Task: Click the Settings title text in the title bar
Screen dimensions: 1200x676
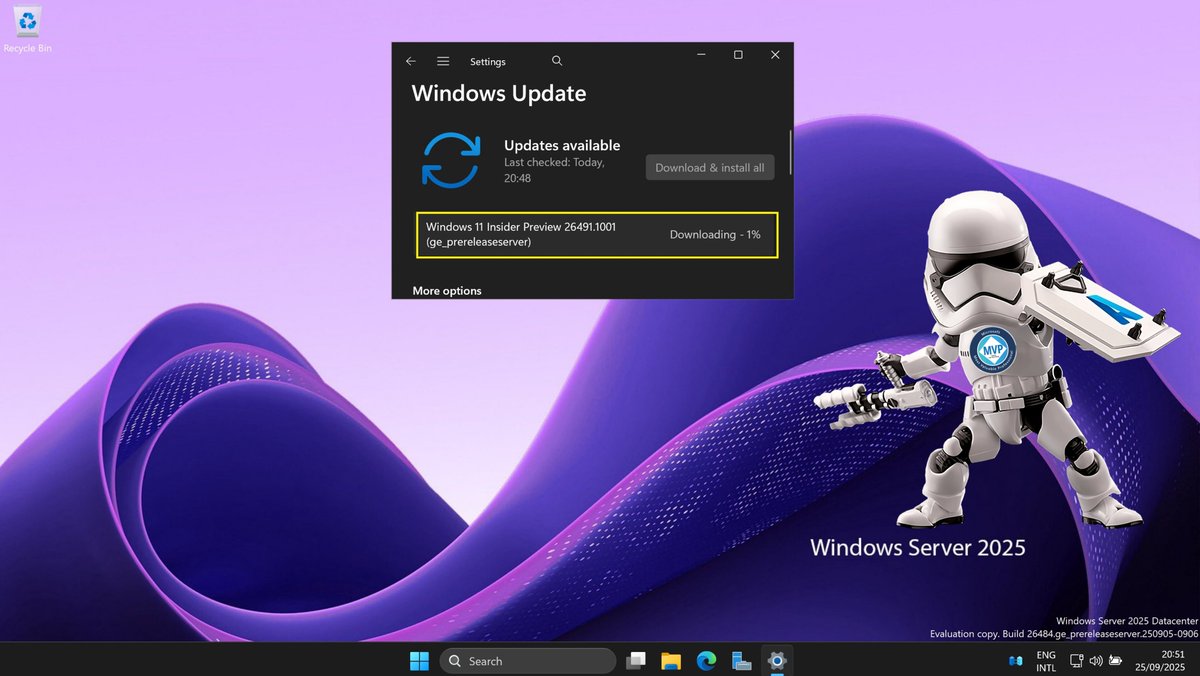Action: pos(488,62)
